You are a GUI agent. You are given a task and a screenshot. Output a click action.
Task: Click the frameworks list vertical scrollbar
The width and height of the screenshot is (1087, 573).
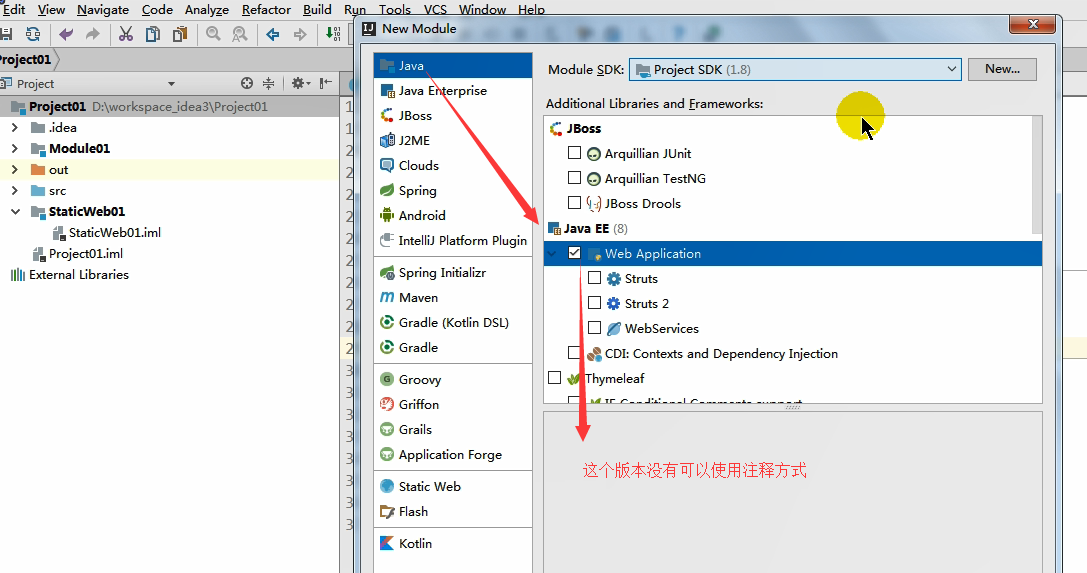1037,175
